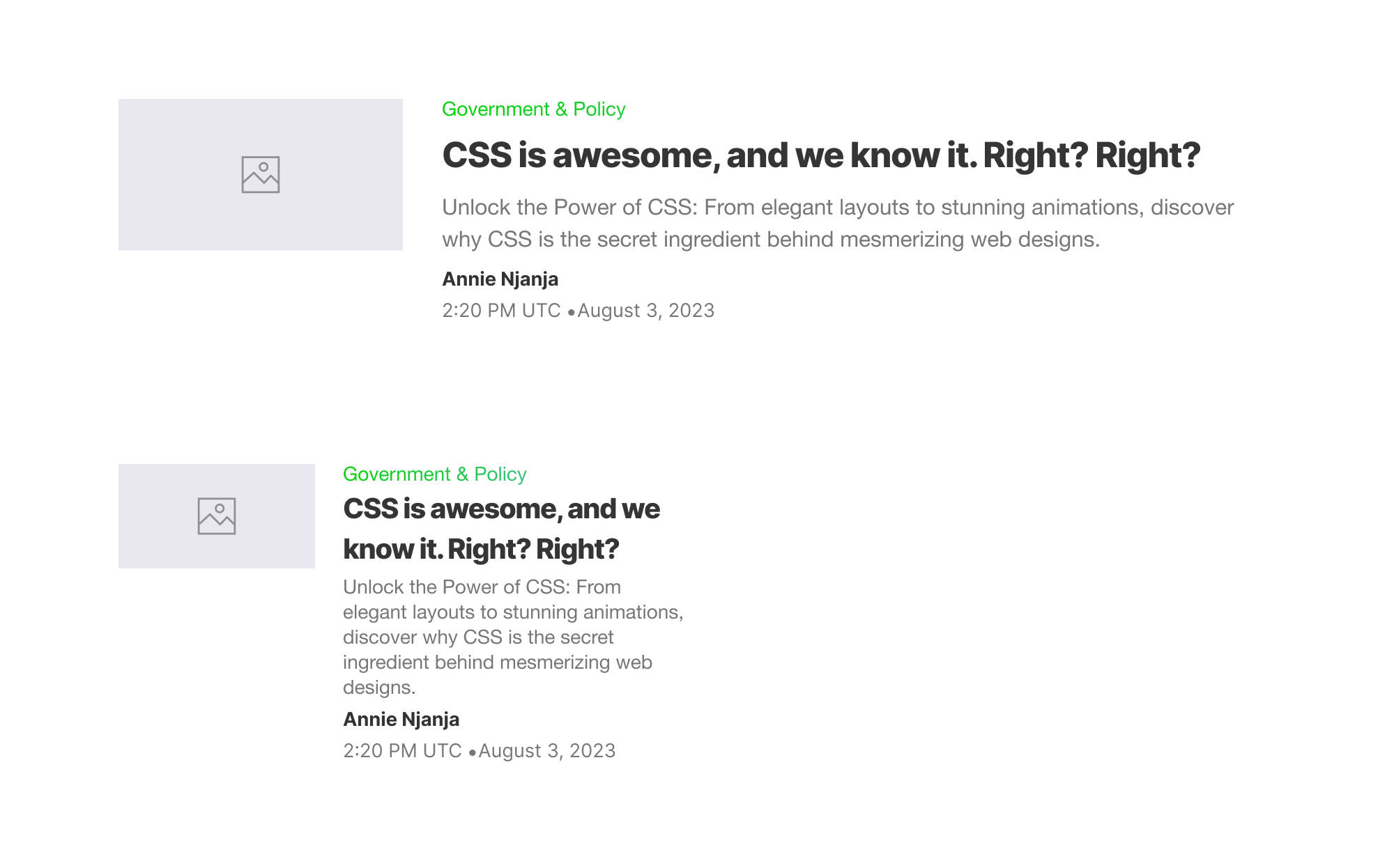Click the headline line "CSS is awesome, and we" in the bottom article

501,509
